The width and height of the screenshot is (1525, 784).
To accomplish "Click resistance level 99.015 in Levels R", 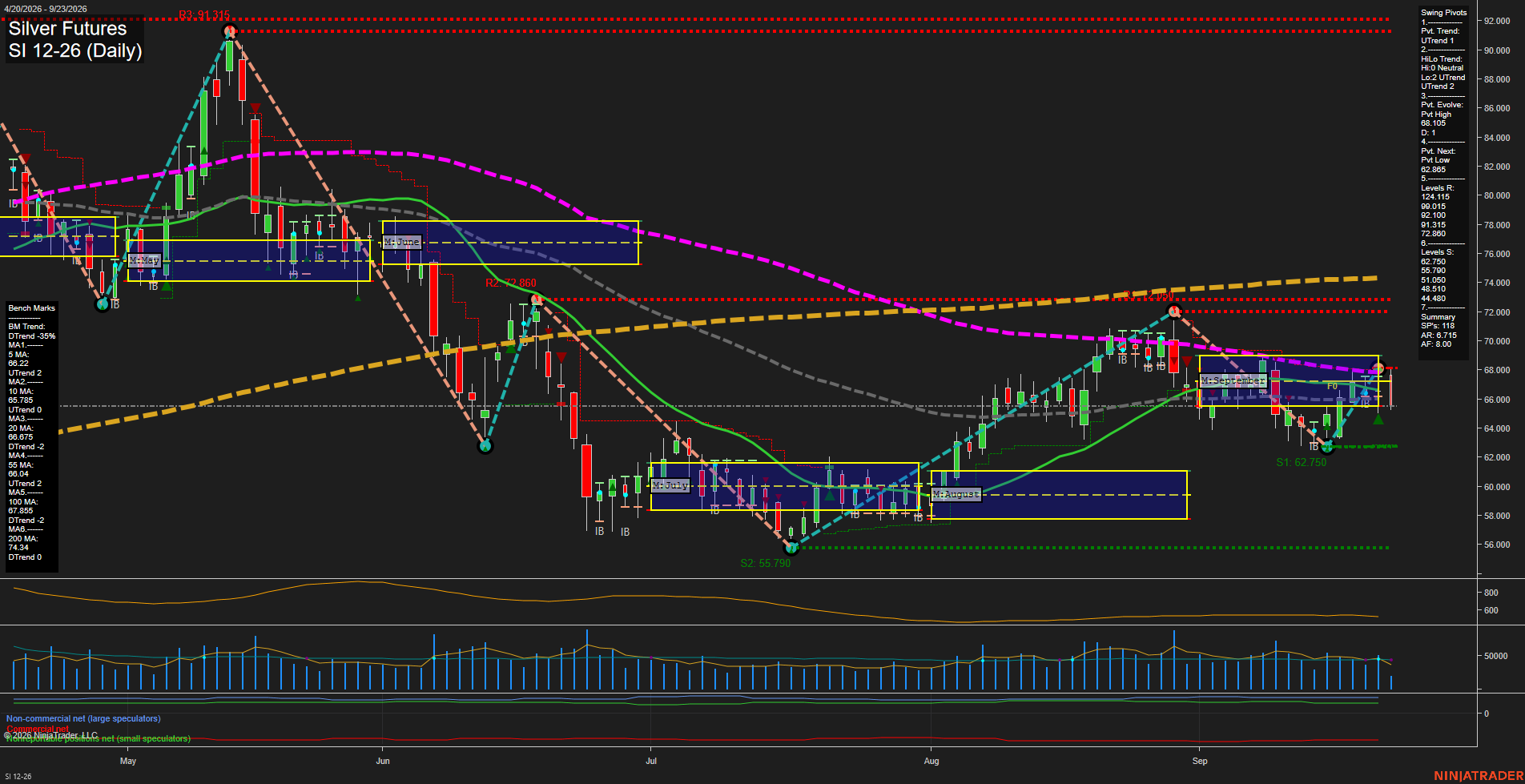I will pos(1434,207).
